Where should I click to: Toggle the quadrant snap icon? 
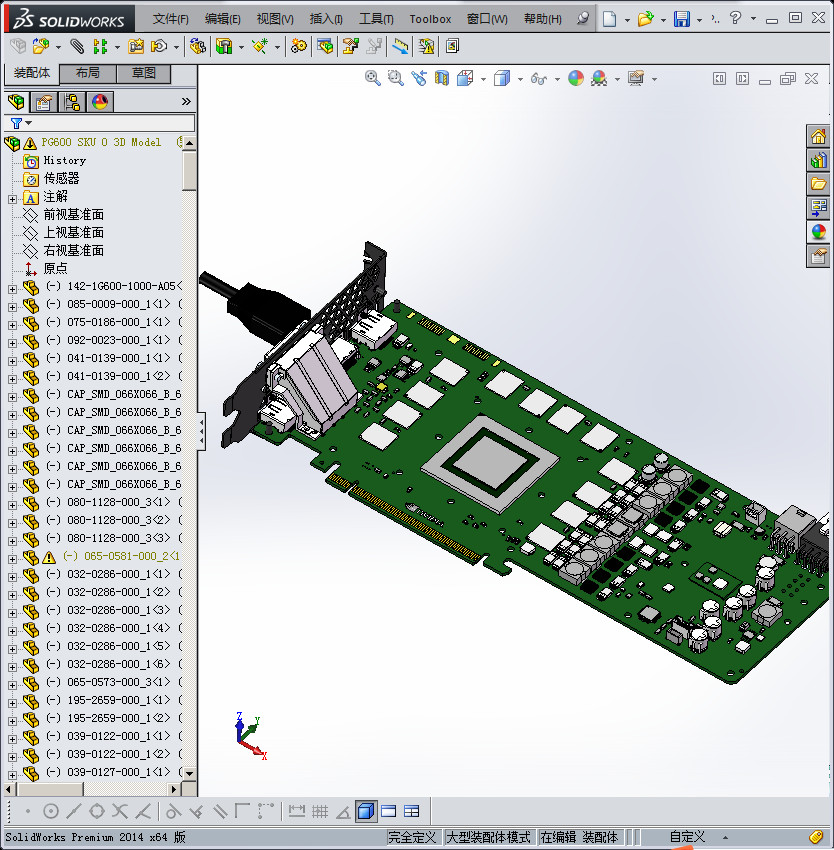(97, 812)
